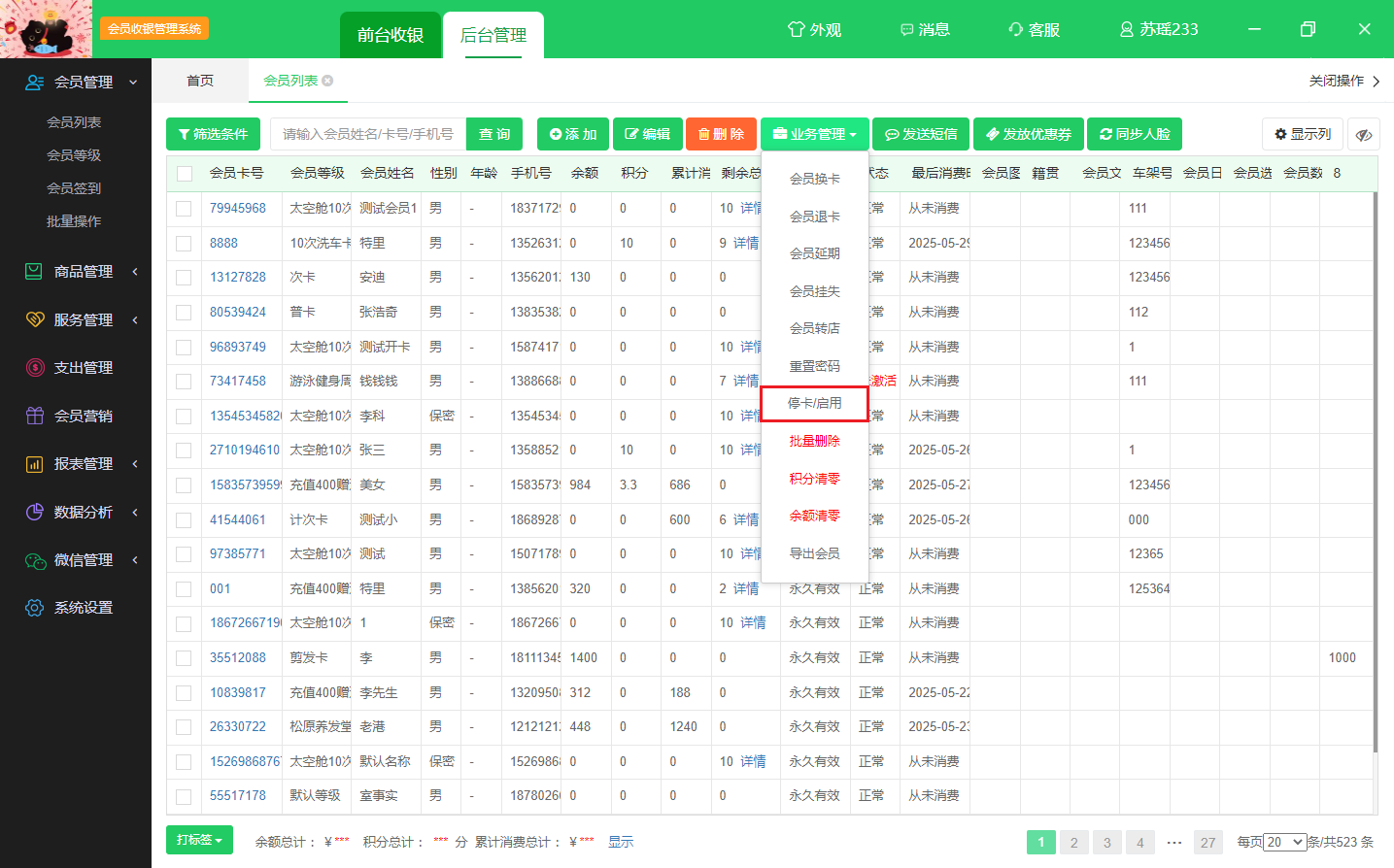Expand the 关闭操作 chevron
The image size is (1394, 868).
1376,82
